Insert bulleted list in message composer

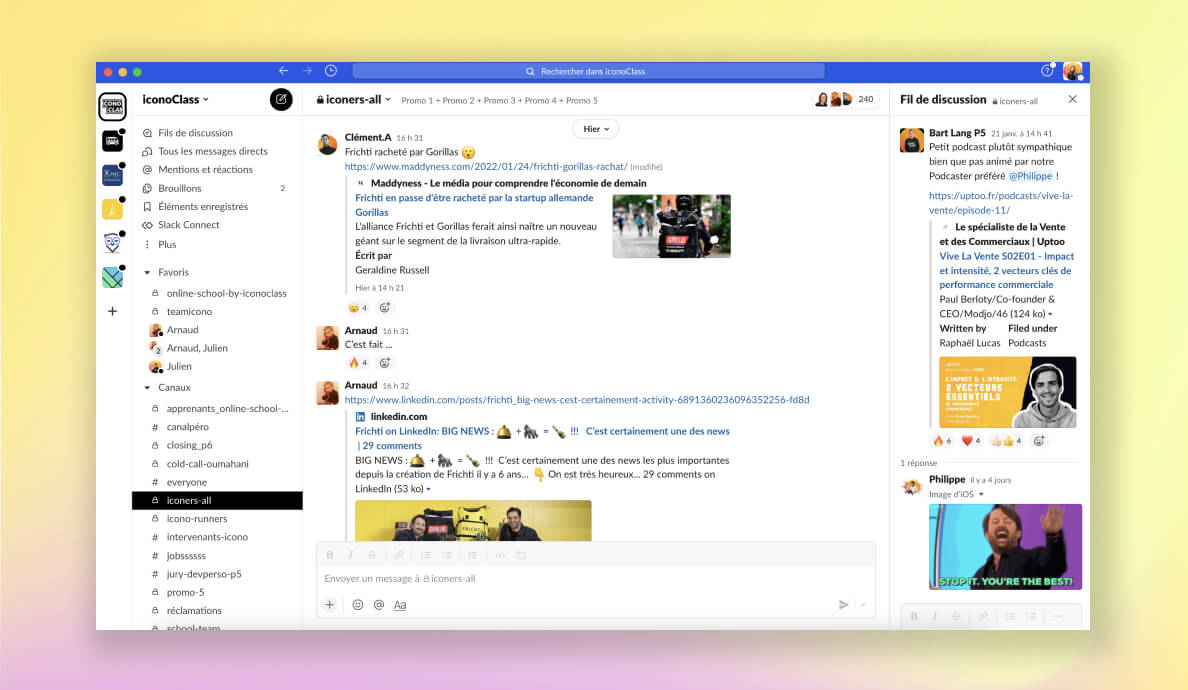tap(447, 555)
